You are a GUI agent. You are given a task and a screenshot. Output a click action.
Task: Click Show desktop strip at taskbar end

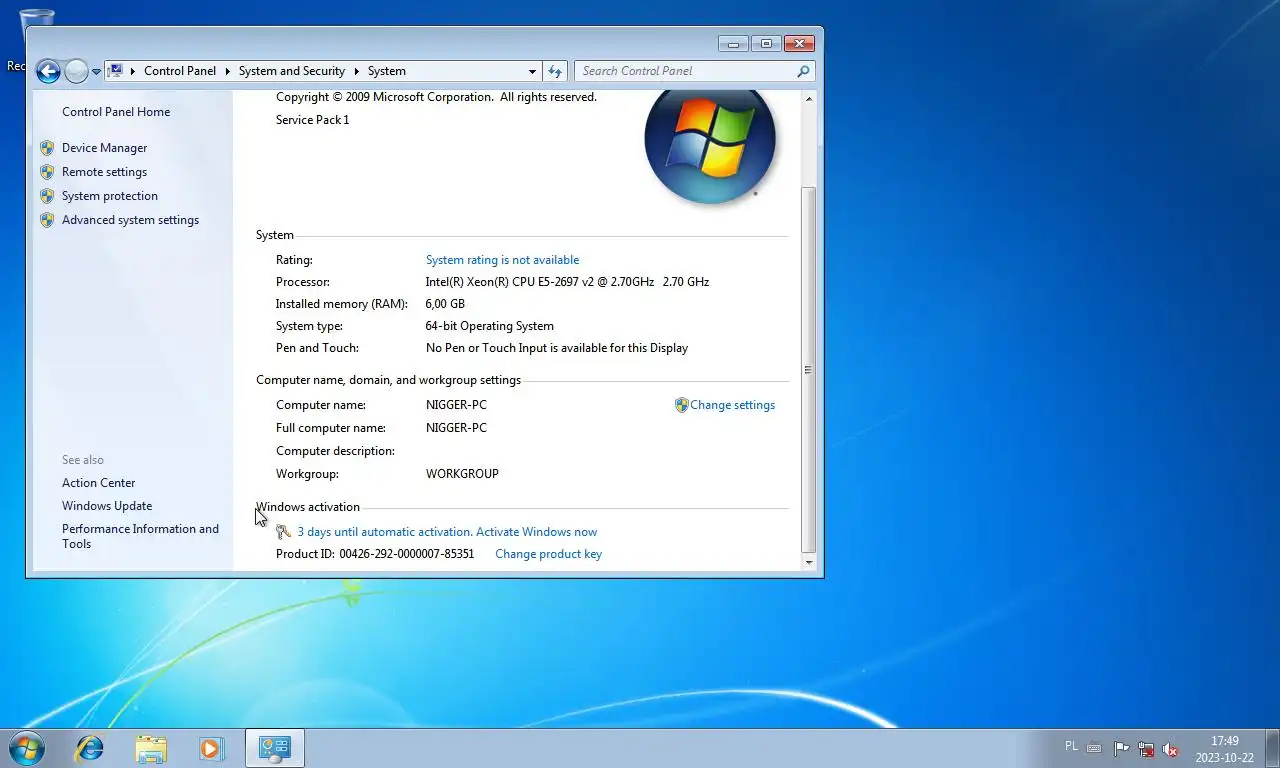coord(1272,748)
